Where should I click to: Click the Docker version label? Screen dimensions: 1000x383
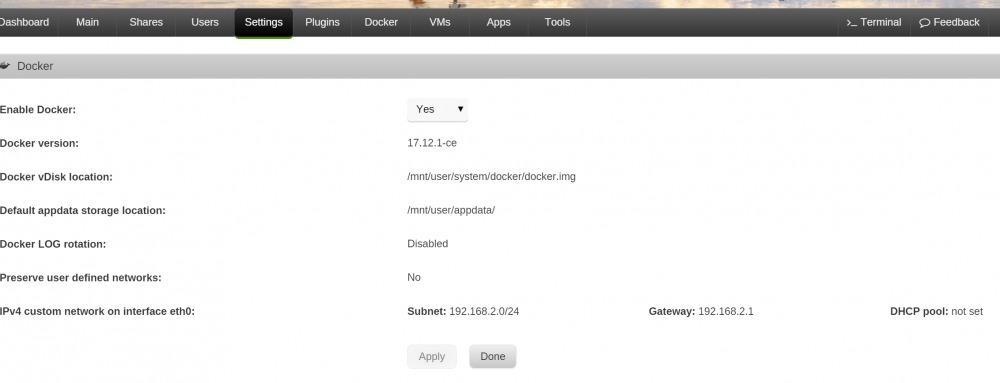tap(39, 143)
